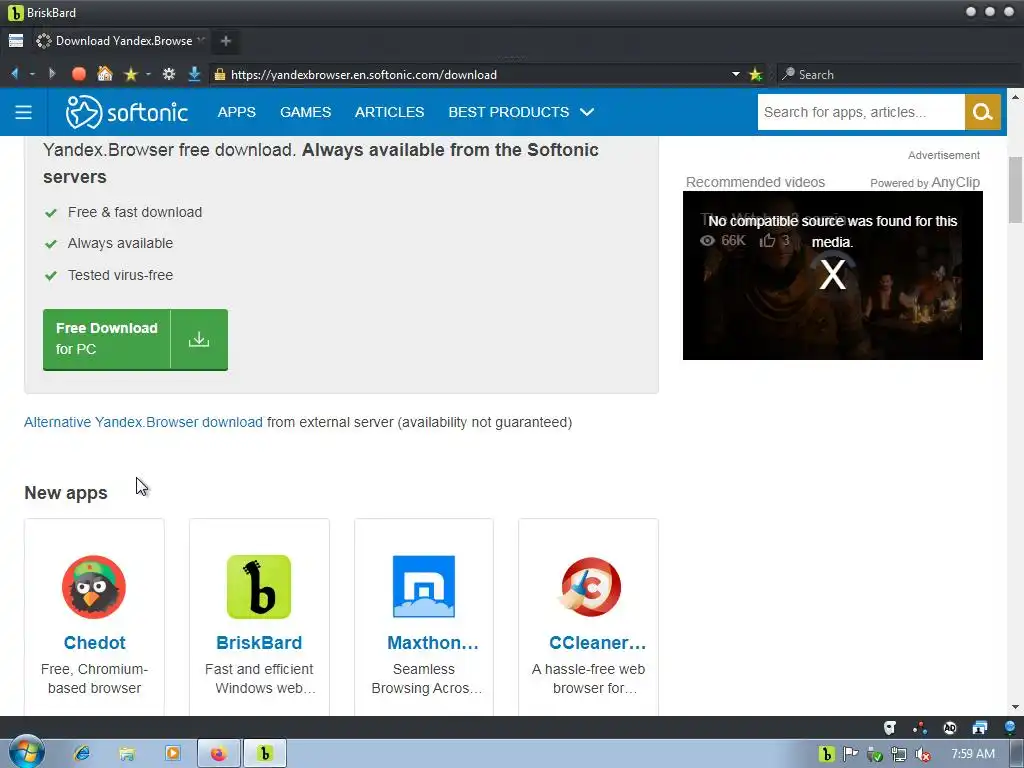Open the BriskBard title link

(x=259, y=643)
